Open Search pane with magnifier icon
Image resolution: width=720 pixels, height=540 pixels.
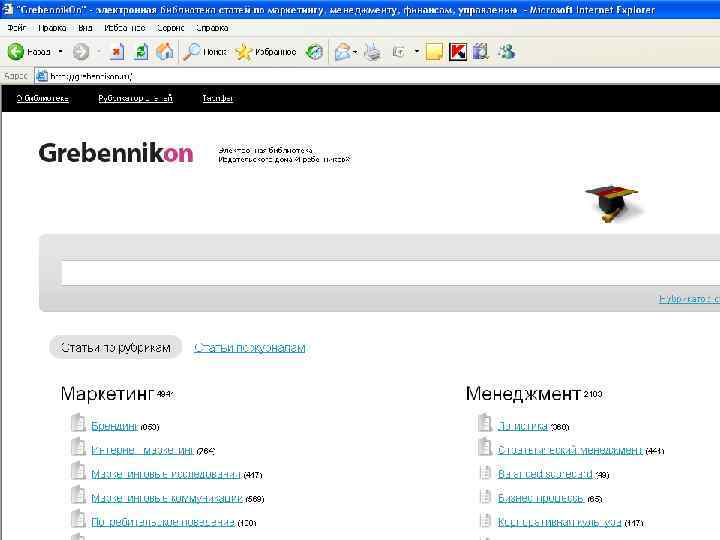pyautogui.click(x=205, y=52)
